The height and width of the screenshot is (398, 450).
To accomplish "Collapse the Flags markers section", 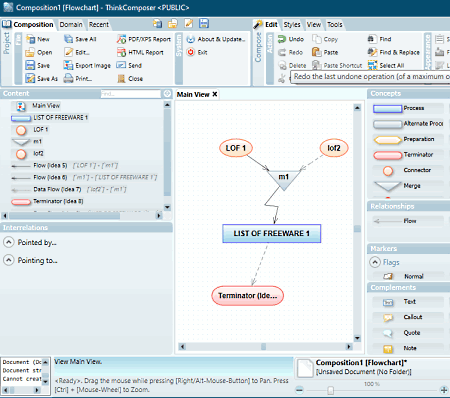I will click(375, 262).
